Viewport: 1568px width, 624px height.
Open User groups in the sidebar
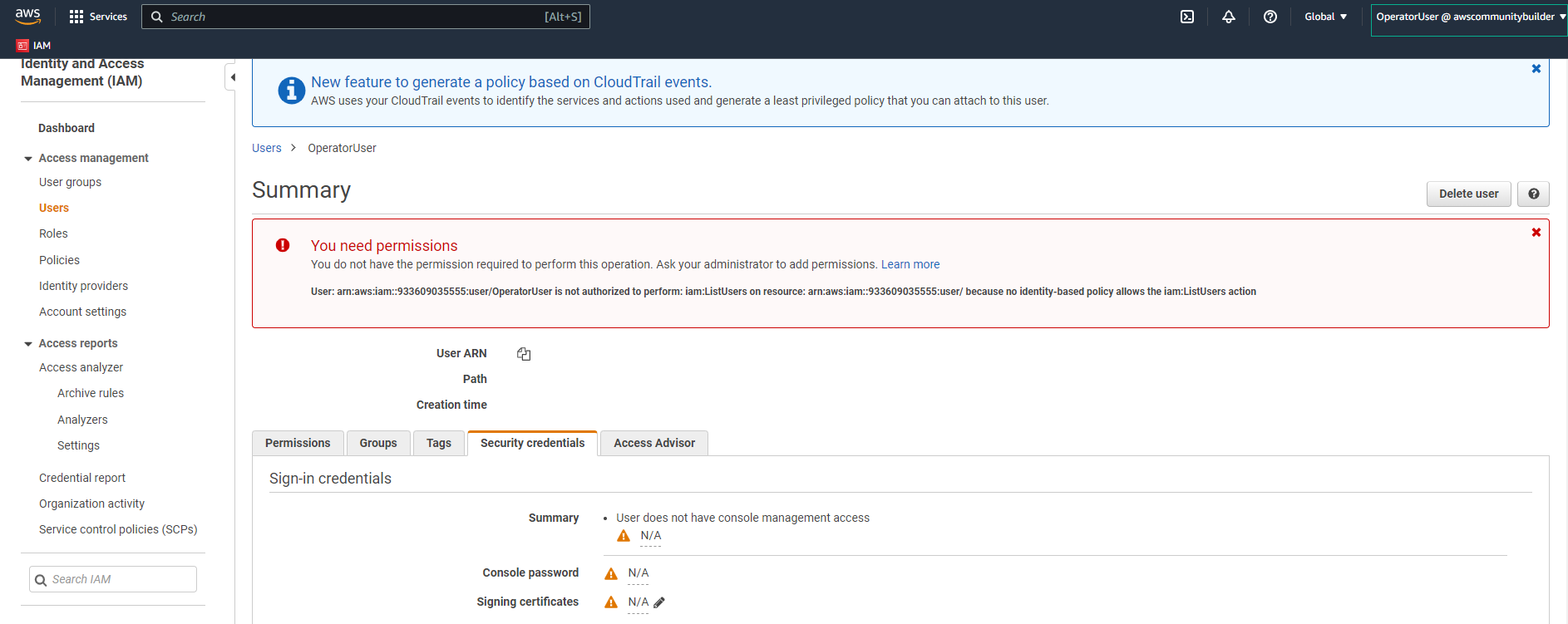tap(70, 182)
